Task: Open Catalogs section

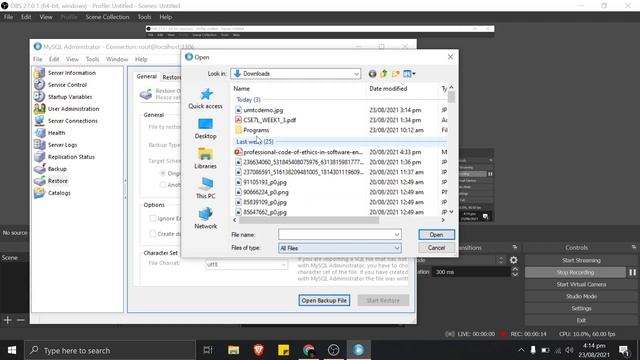Action: [59, 193]
